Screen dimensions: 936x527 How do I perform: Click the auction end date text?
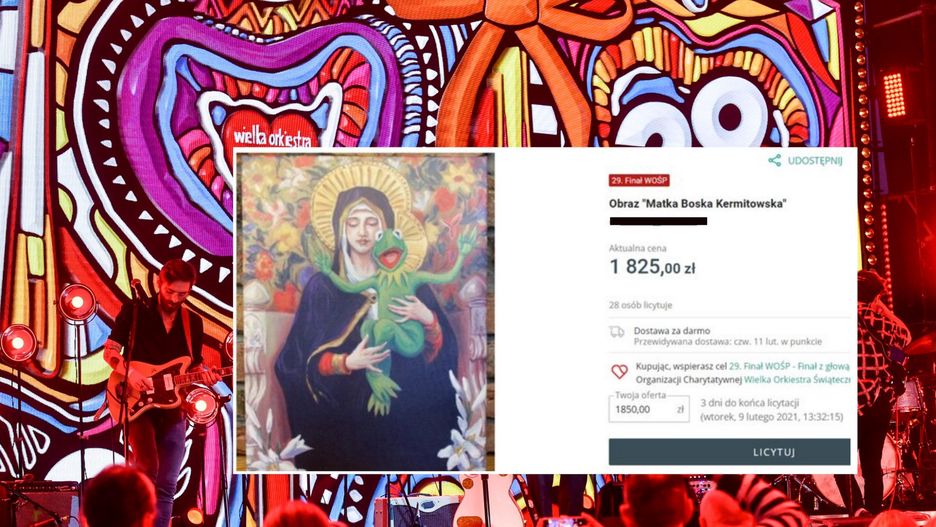click(771, 417)
